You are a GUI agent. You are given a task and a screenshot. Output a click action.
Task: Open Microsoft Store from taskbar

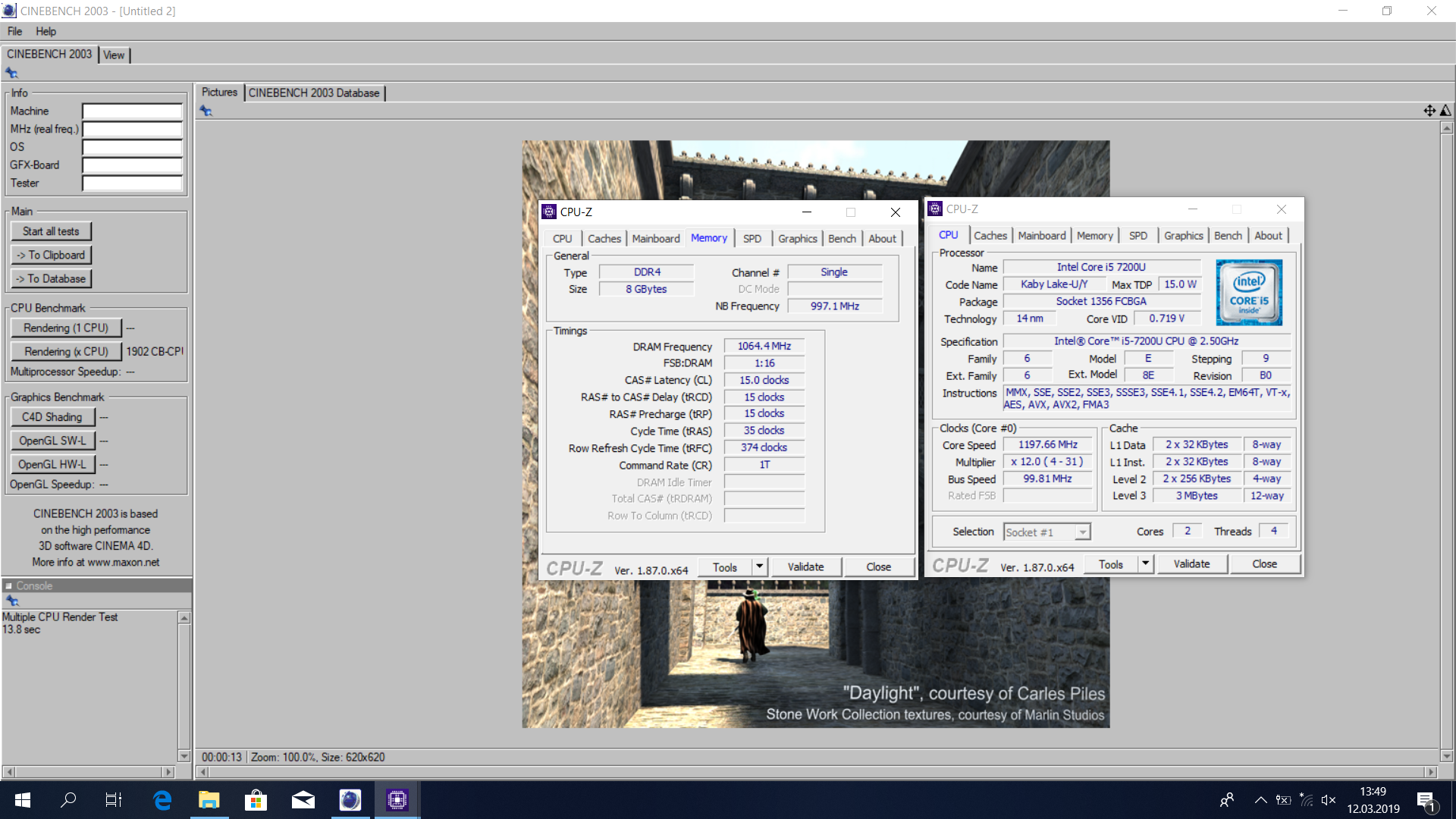(256, 799)
